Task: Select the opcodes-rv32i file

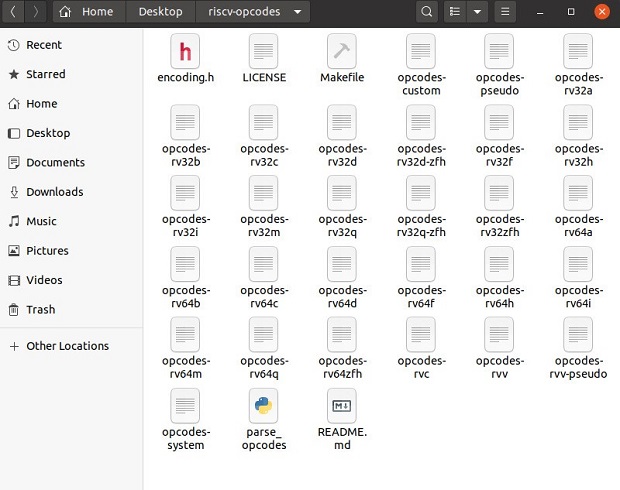Action: point(185,193)
